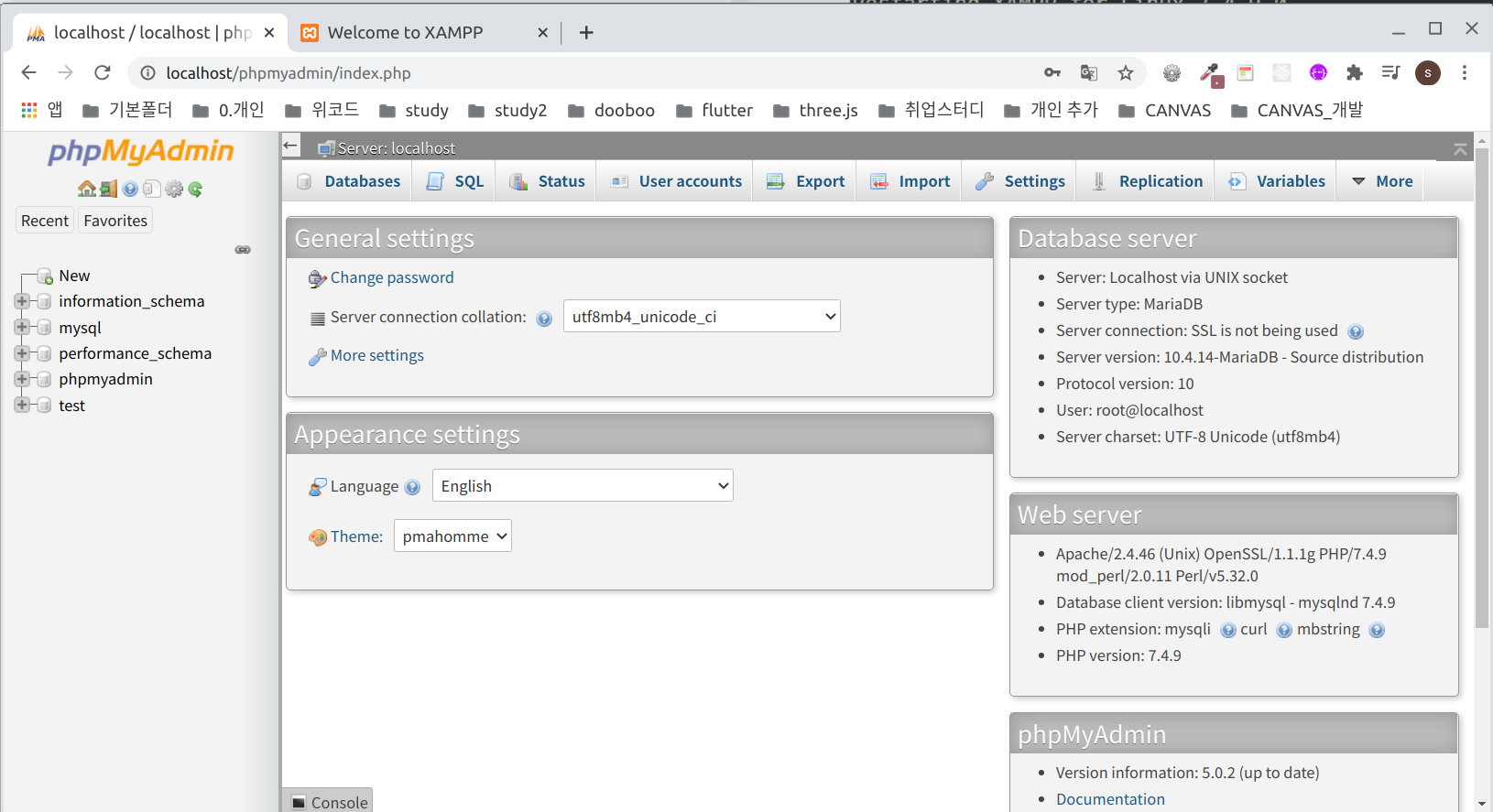Expand the mysql database tree node
This screenshot has height=812, width=1493.
22,327
